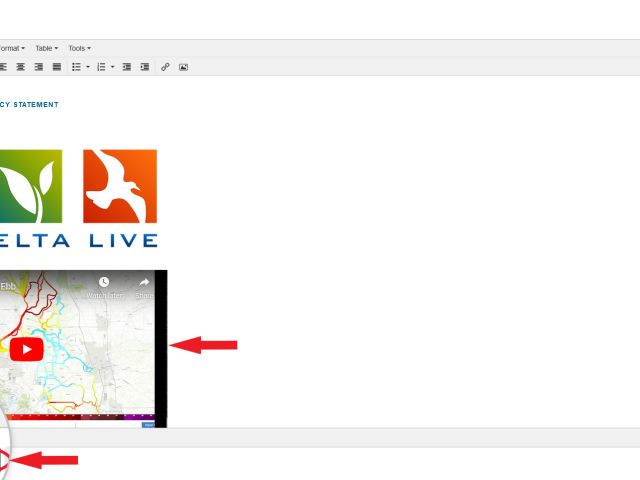Insert a bulleted list

[x=76, y=67]
